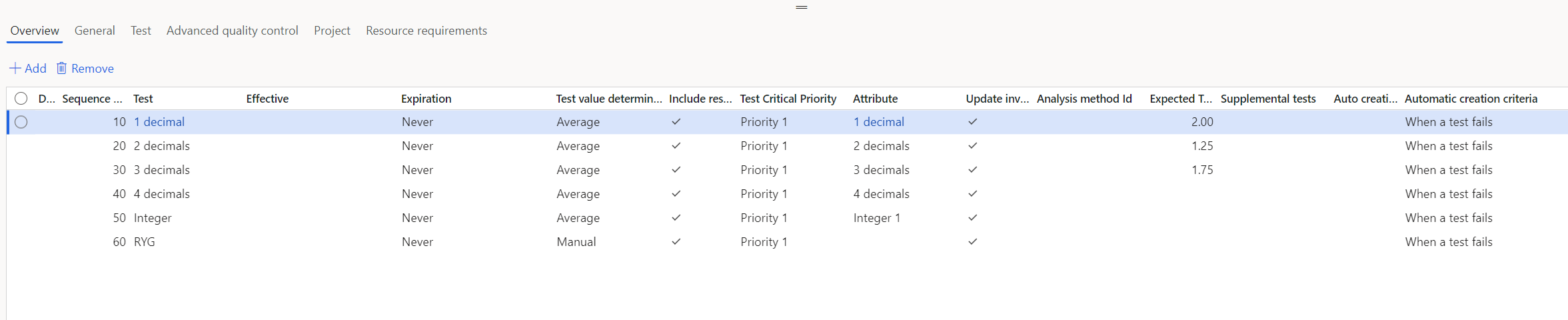Sort by the Test Critical Priority column header
Image resolution: width=1568 pixels, height=320 pixels.
pyautogui.click(x=788, y=99)
